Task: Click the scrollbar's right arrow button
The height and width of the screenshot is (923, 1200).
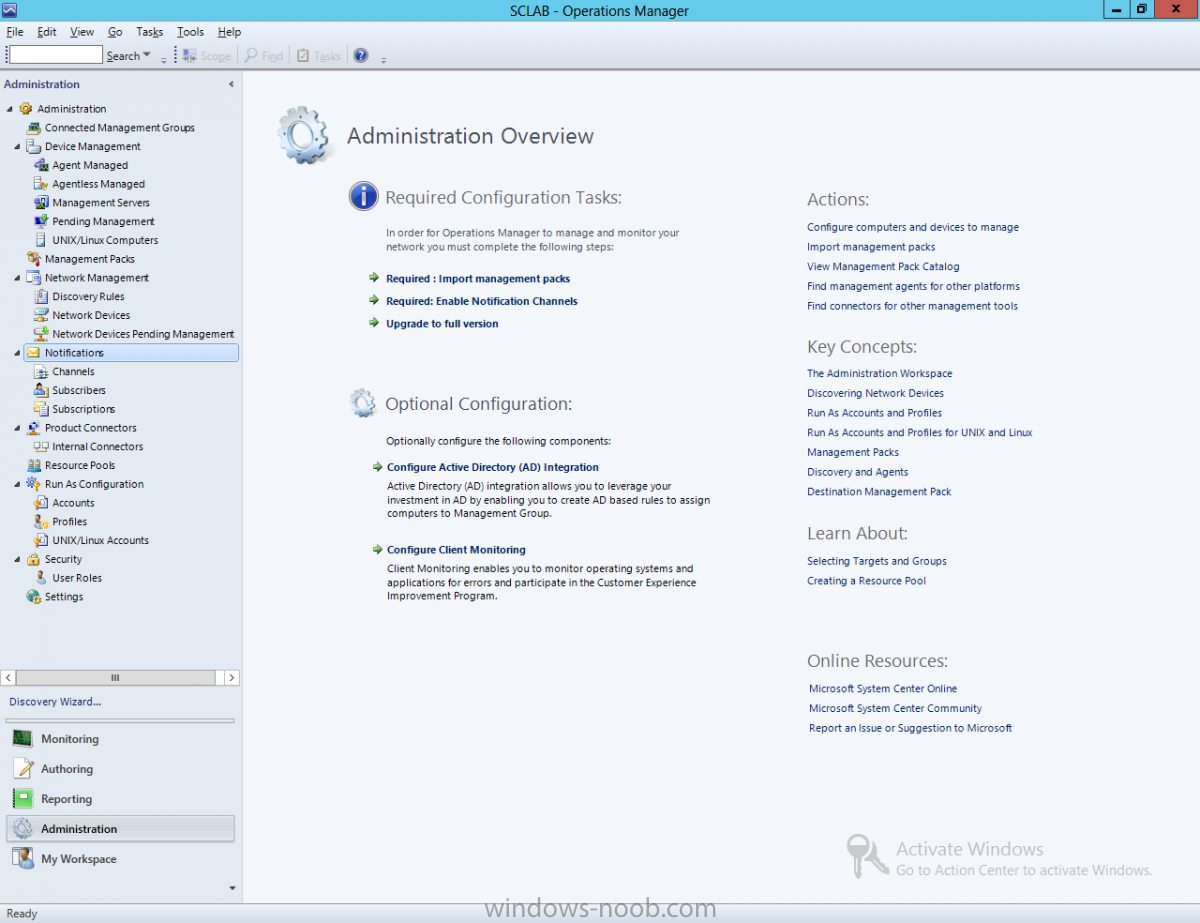Action: coord(232,678)
